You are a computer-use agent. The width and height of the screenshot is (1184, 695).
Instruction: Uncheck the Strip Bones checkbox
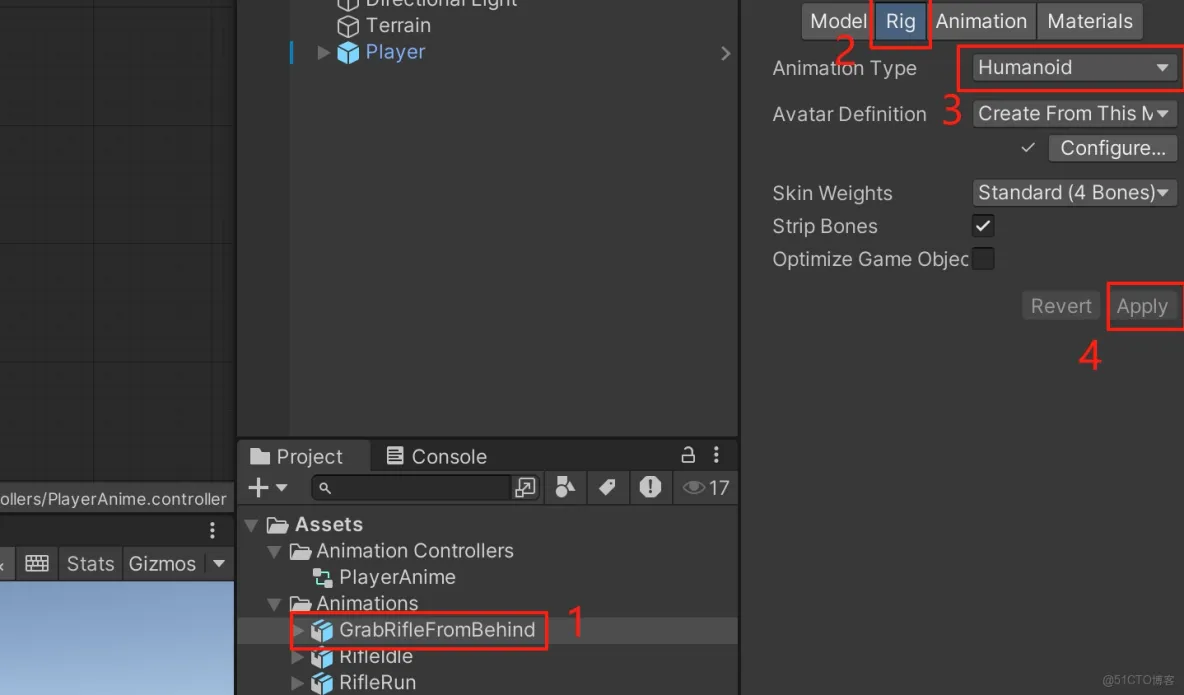click(982, 225)
